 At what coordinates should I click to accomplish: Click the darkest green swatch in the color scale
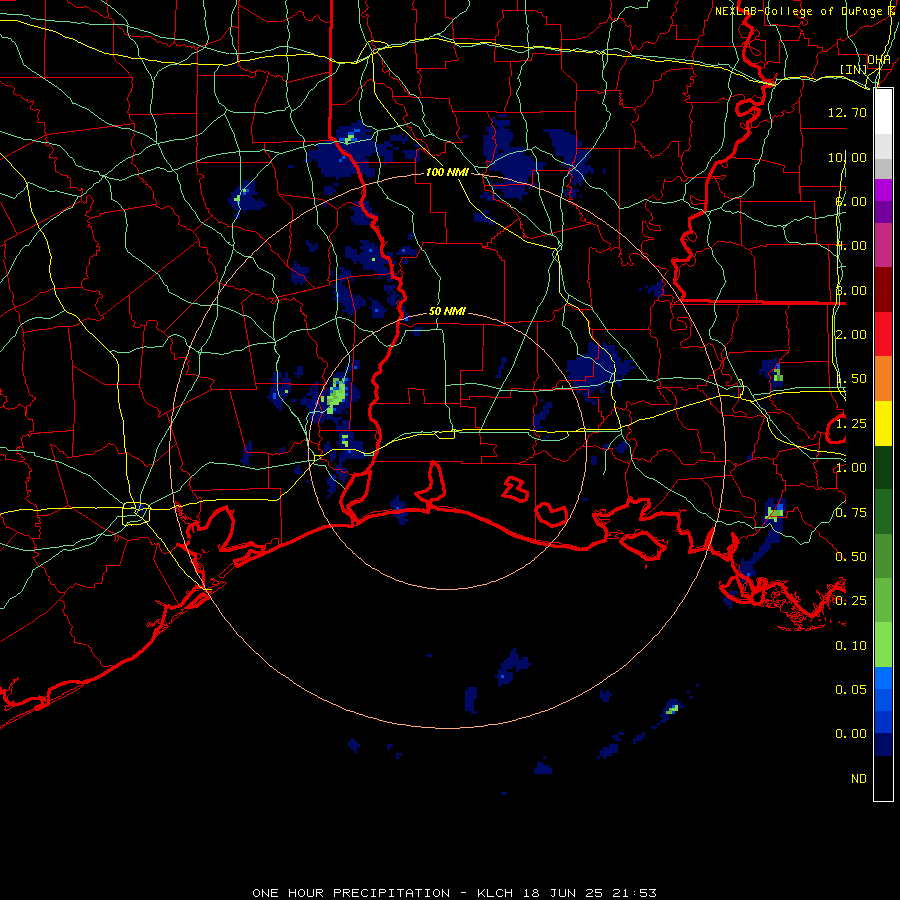coord(883,467)
